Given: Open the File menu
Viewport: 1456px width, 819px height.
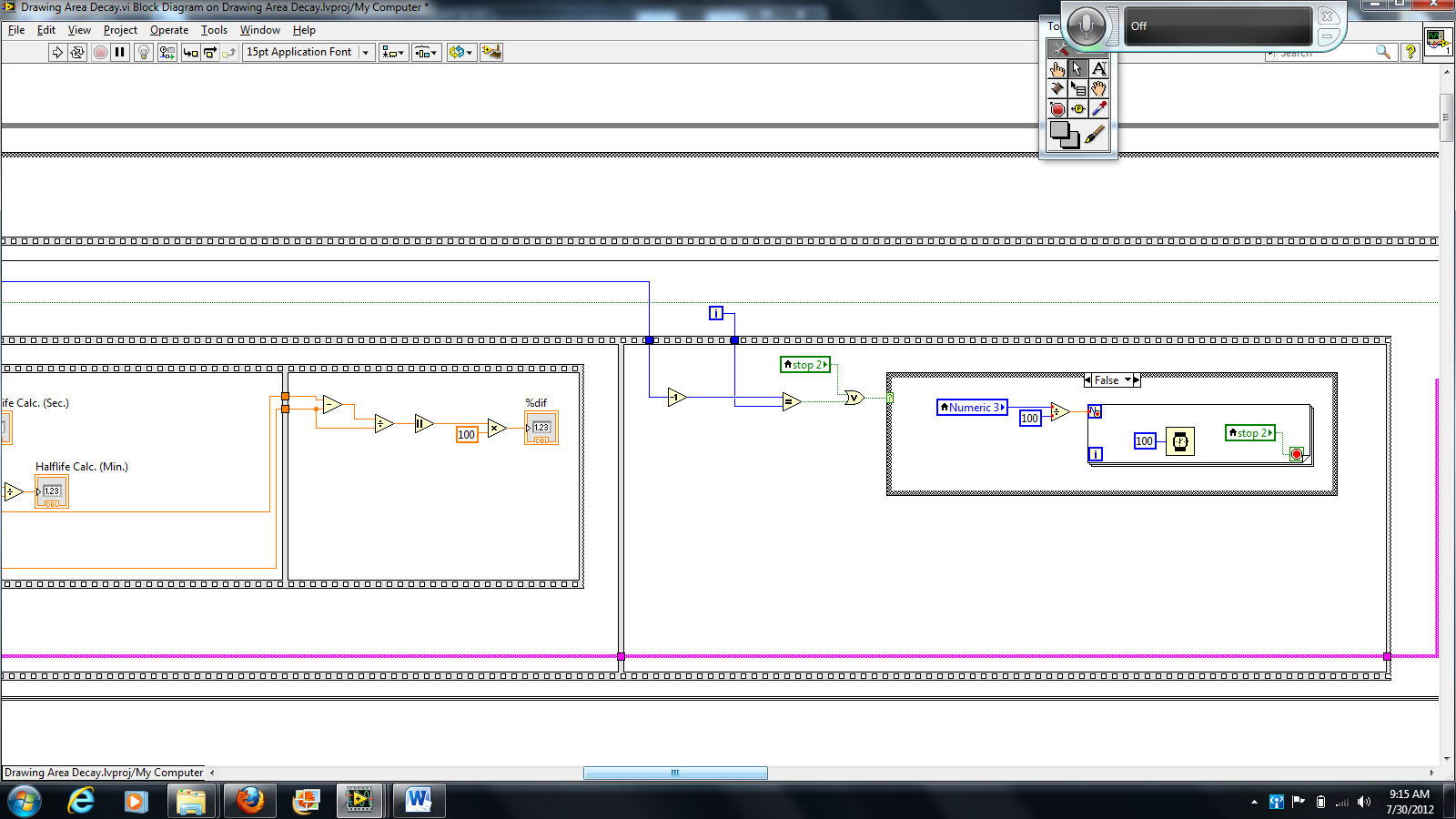Looking at the screenshot, I should [16, 30].
